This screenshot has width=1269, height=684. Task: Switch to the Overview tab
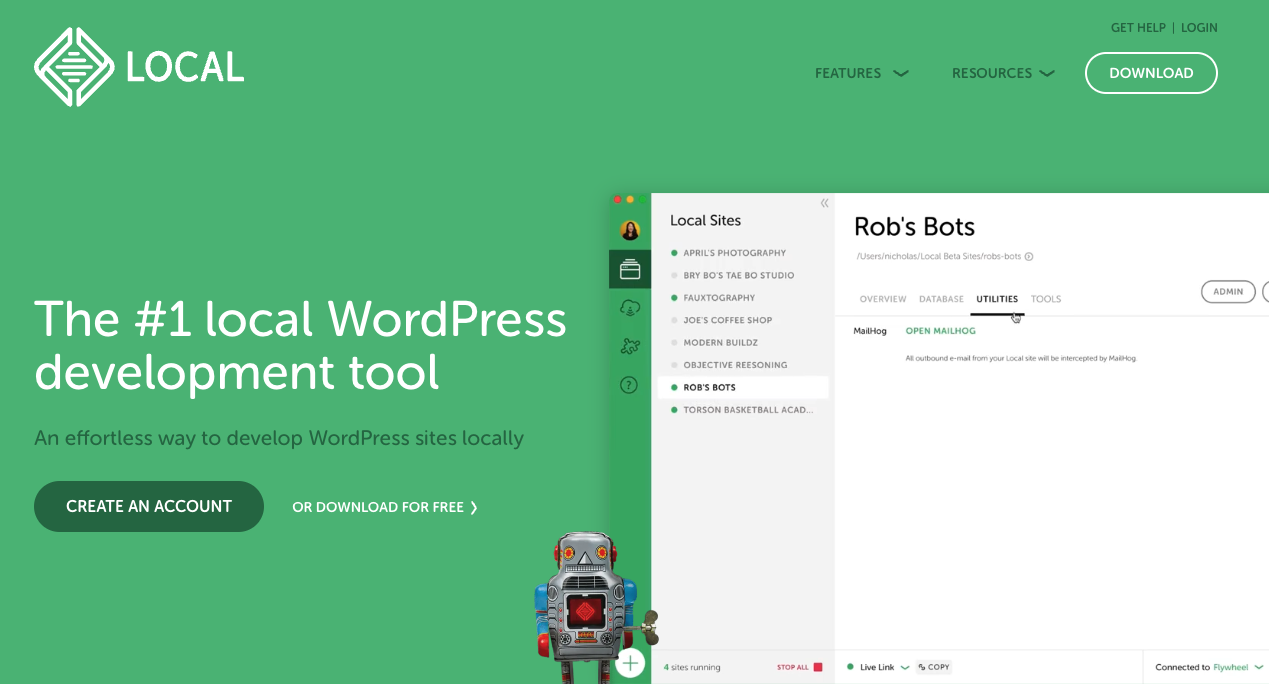[883, 299]
